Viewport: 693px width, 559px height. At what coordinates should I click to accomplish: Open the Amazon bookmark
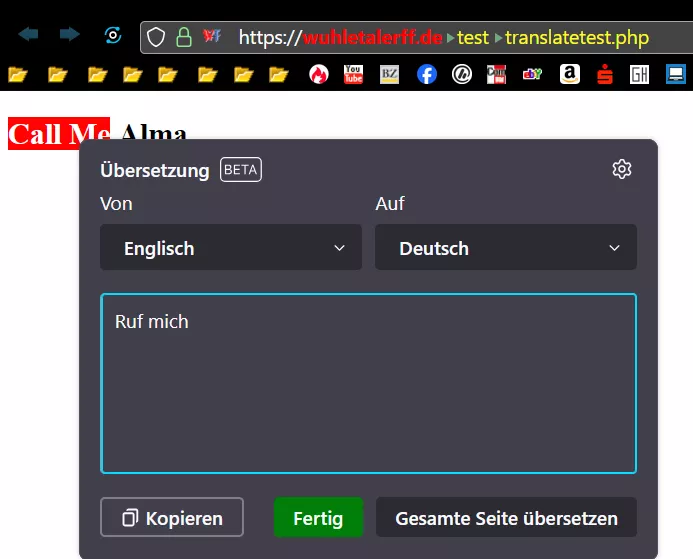(570, 74)
